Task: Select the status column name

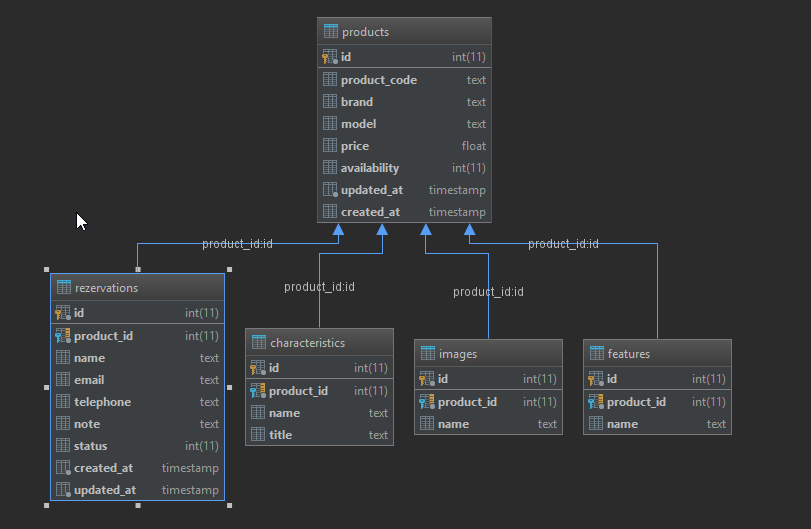Action: tap(91, 446)
